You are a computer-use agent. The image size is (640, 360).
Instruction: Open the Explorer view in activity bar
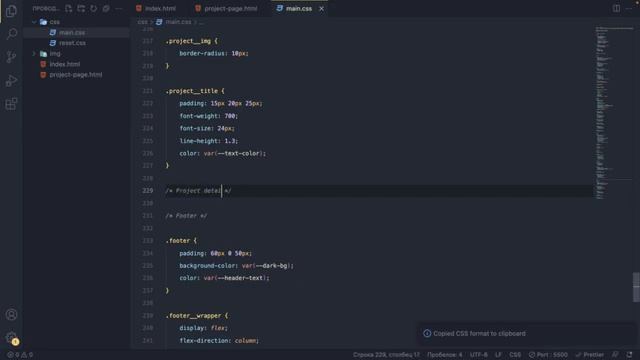coord(11,11)
